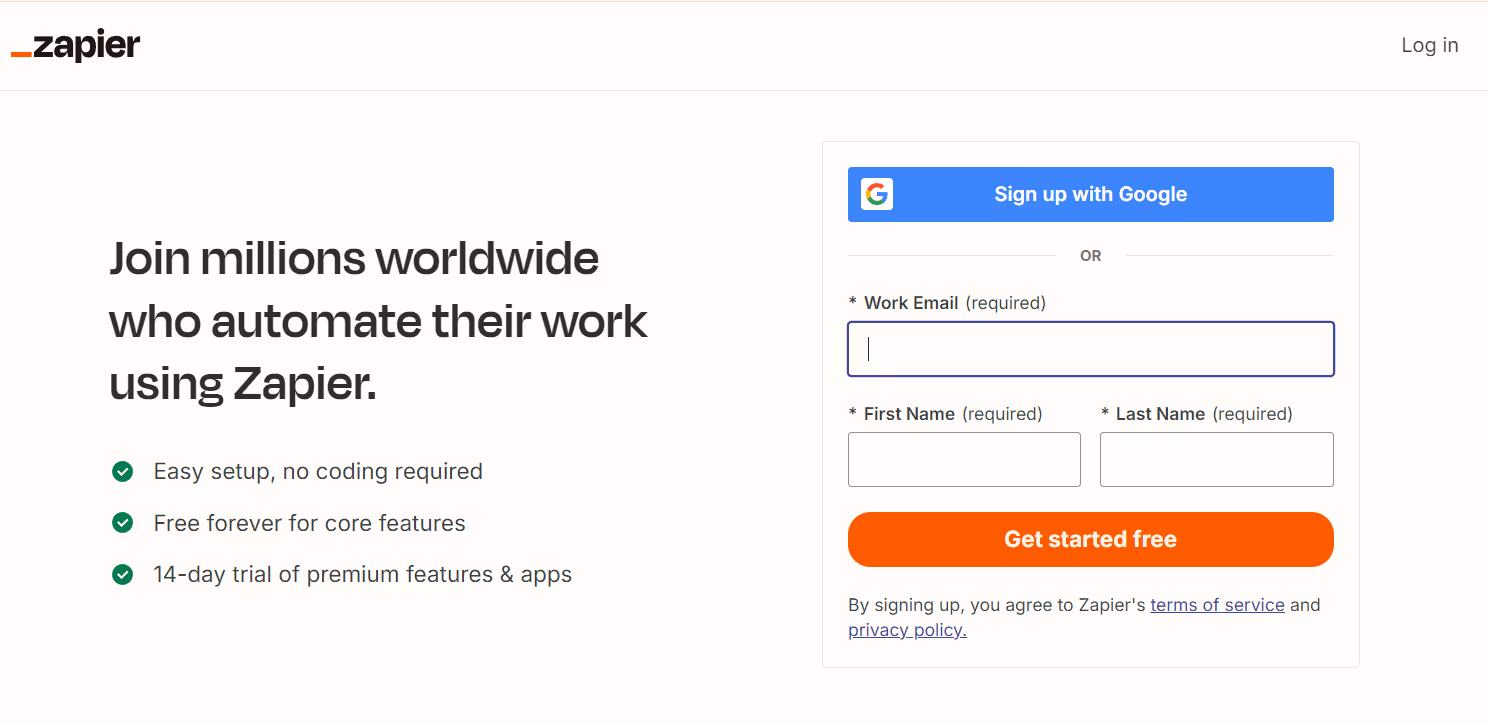Click checkmark icon beside Easy setup
Viewport: 1488px width, 724px height.
click(x=122, y=471)
